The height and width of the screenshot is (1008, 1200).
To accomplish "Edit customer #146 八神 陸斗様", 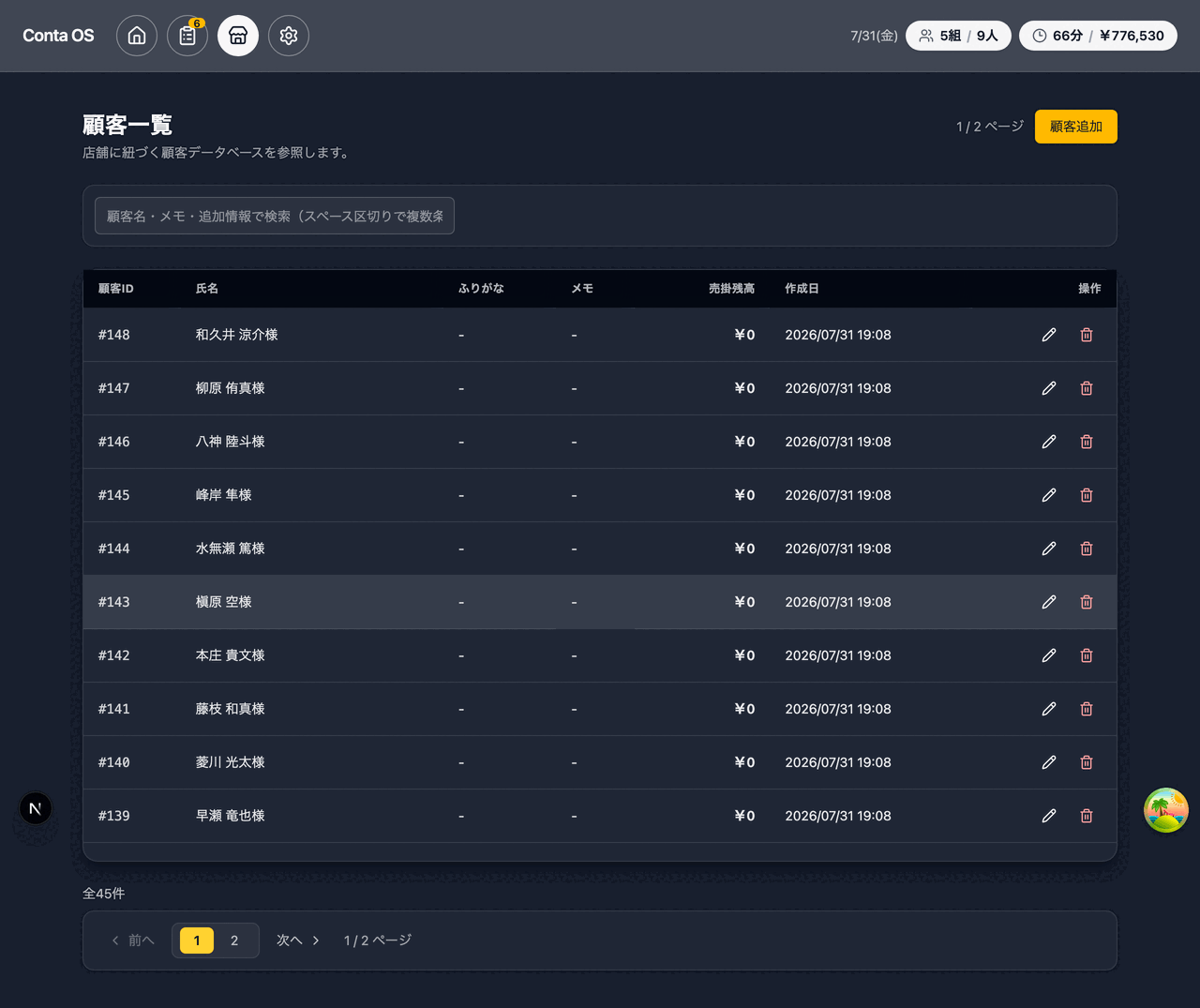I will [x=1049, y=442].
